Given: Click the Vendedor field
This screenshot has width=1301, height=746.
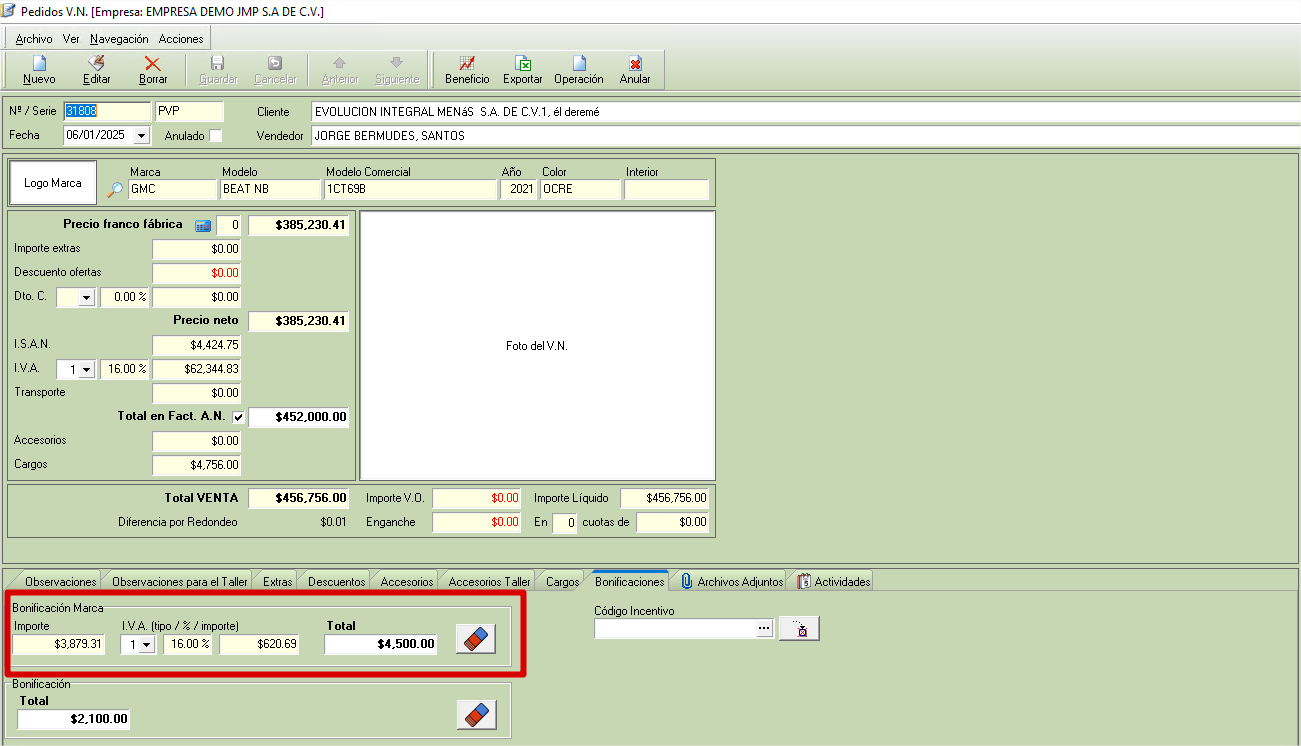Looking at the screenshot, I should [x=806, y=136].
